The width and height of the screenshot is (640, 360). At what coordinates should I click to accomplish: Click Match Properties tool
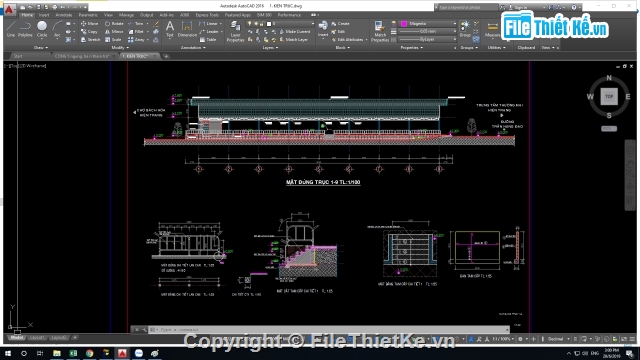379,31
